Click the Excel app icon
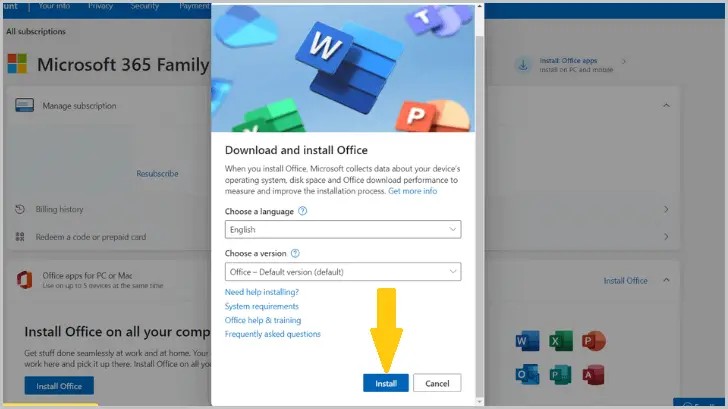This screenshot has height=409, width=728. [560, 341]
